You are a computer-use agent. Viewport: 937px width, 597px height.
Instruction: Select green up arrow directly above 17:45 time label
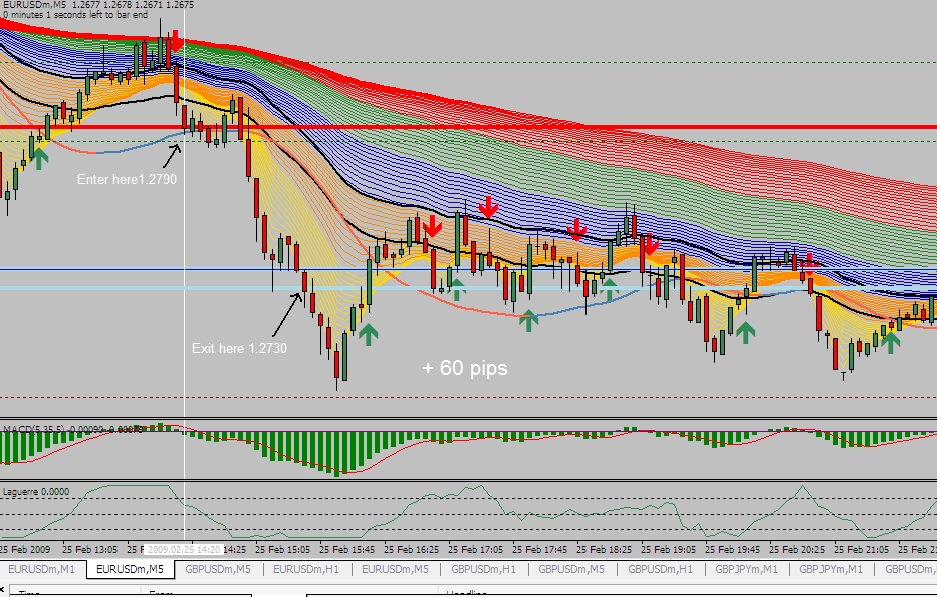pos(528,320)
